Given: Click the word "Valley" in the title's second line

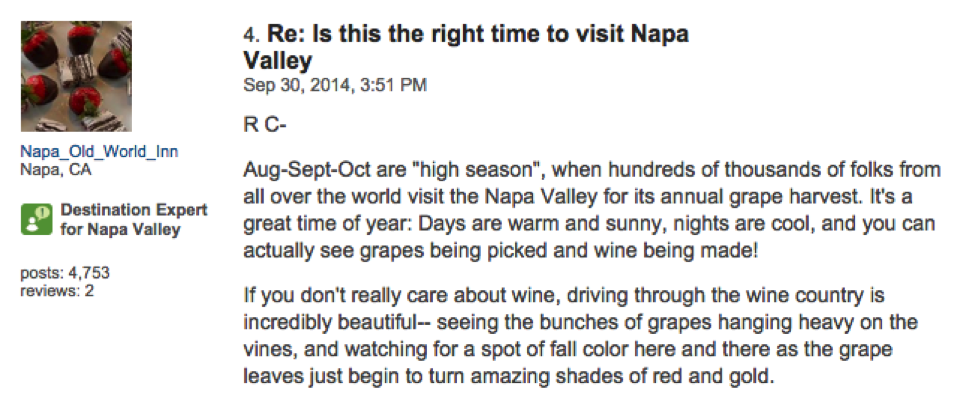Looking at the screenshot, I should pos(279,60).
